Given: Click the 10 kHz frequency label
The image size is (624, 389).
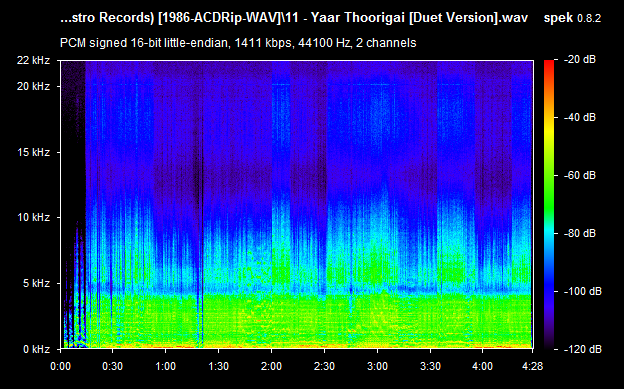Looking at the screenshot, I should pyautogui.click(x=33, y=217).
